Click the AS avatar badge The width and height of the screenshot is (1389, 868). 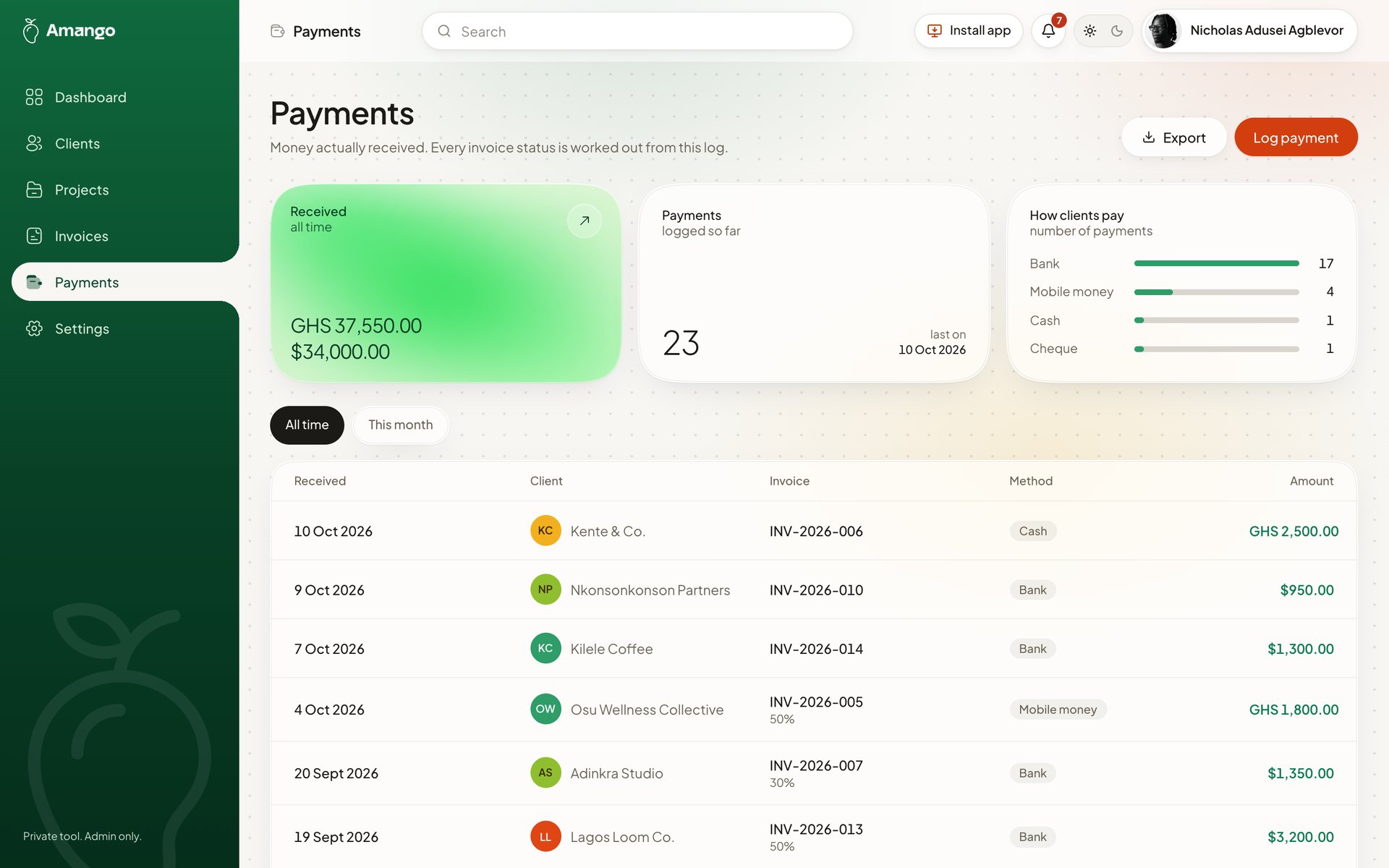point(545,773)
